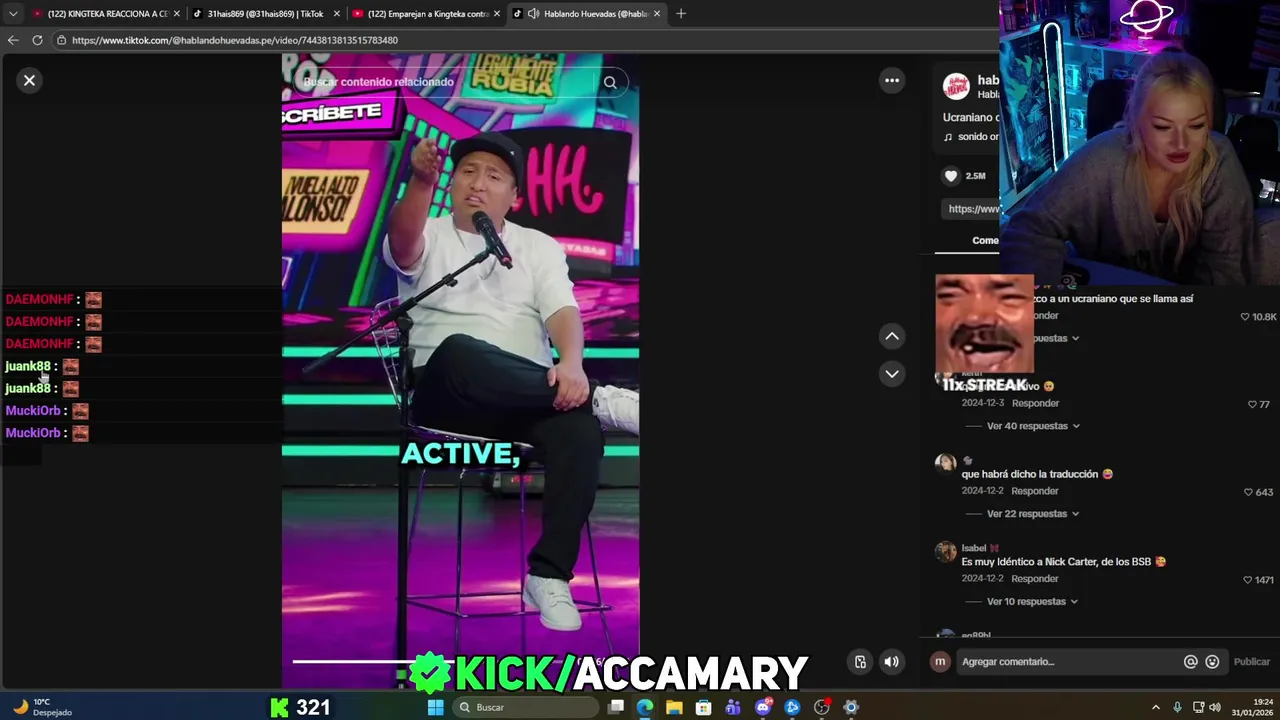Go to next video with down arrow

point(892,374)
